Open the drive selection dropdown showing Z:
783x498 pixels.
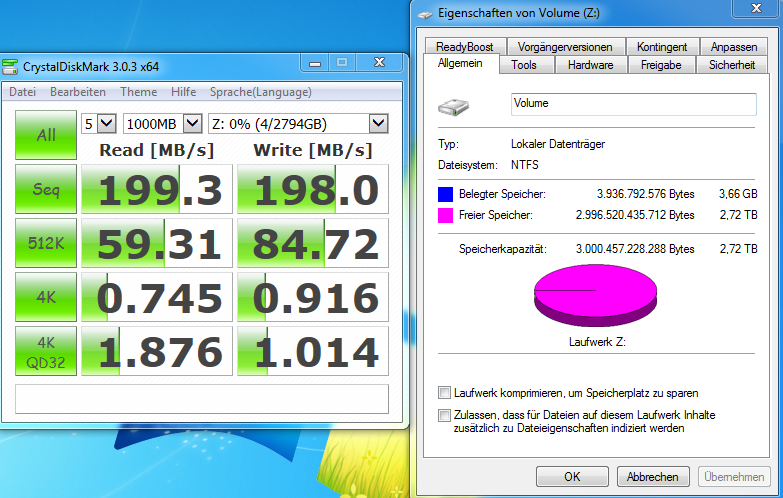[298, 123]
